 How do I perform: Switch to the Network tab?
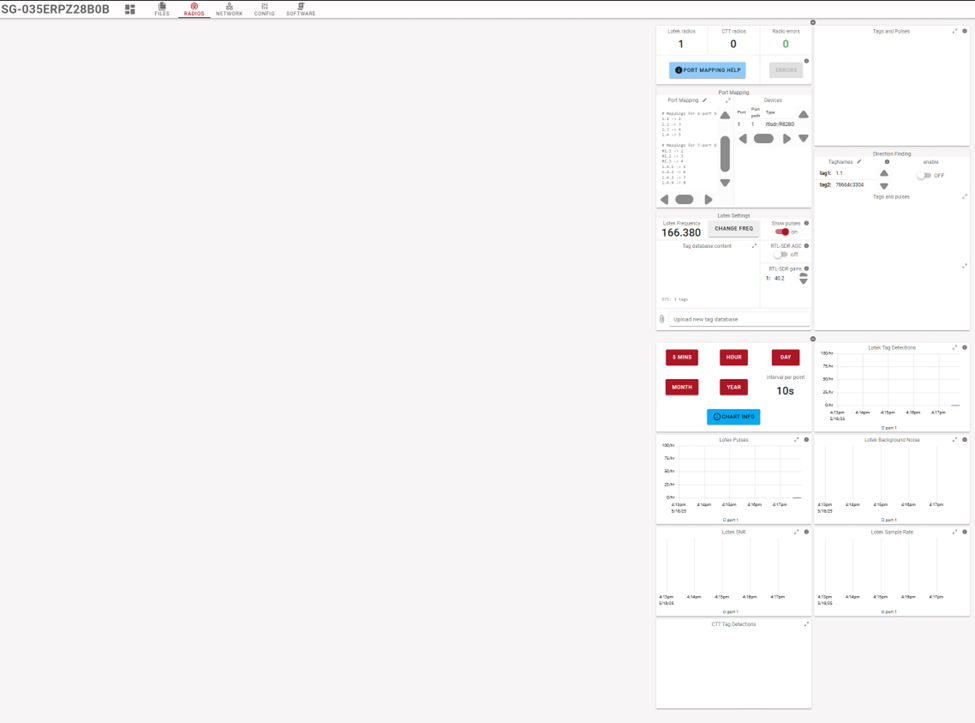(229, 9)
